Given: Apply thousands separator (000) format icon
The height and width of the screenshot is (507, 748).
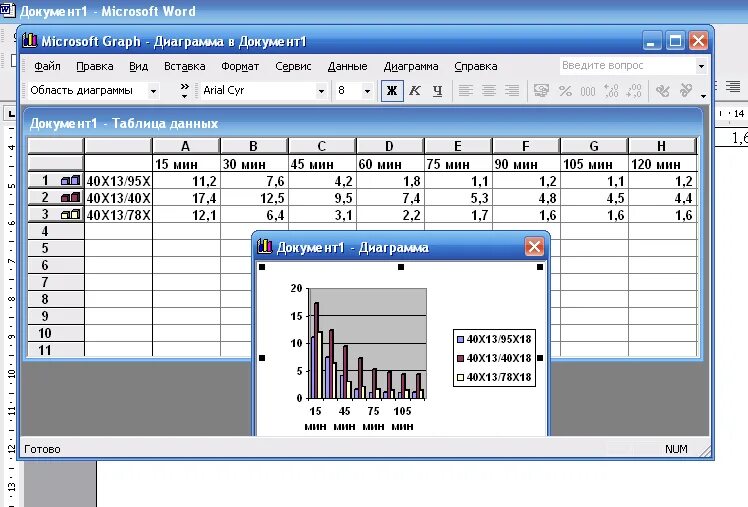Looking at the screenshot, I should [588, 91].
